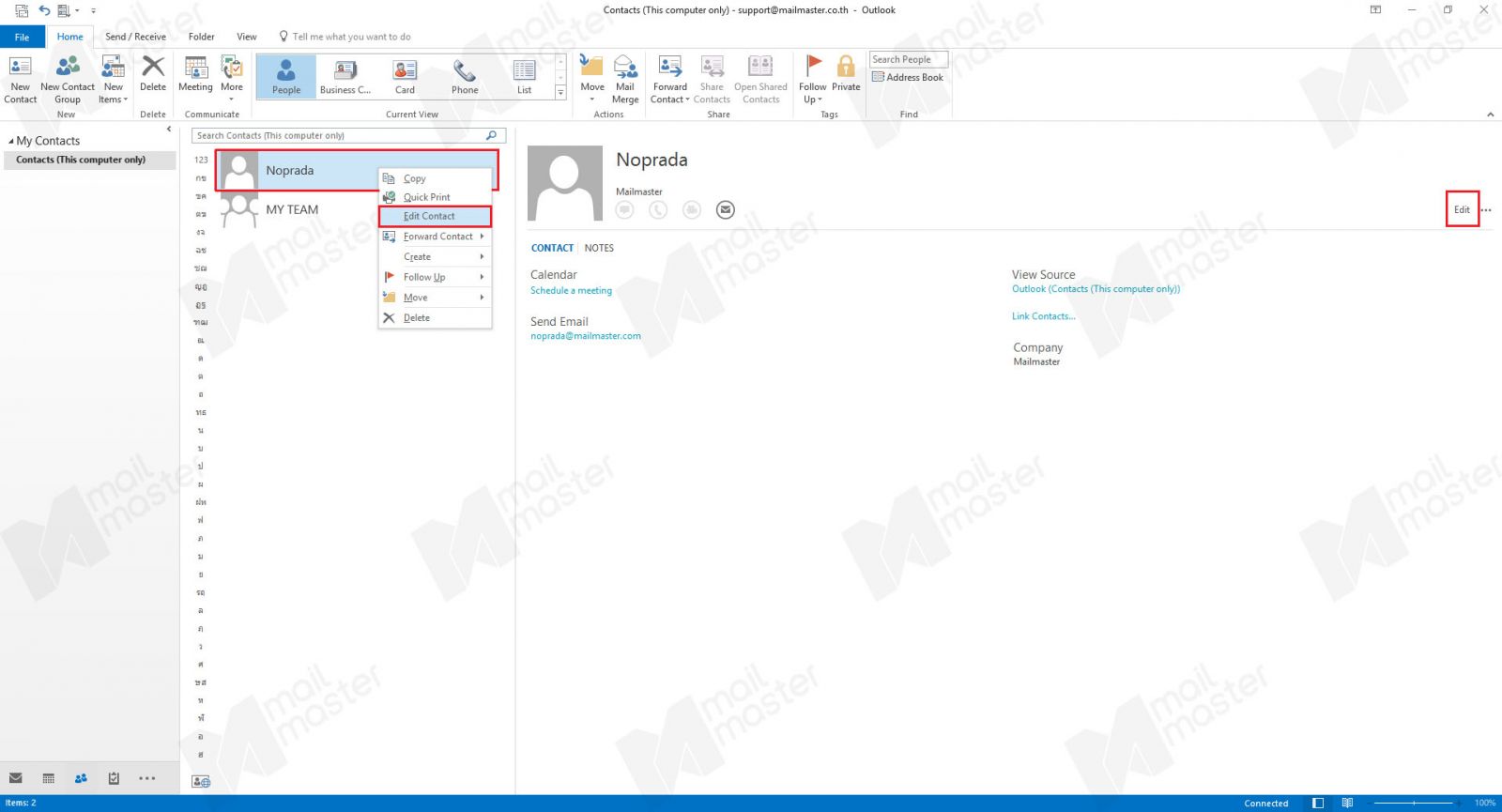Click the Delete ribbon button

click(153, 74)
